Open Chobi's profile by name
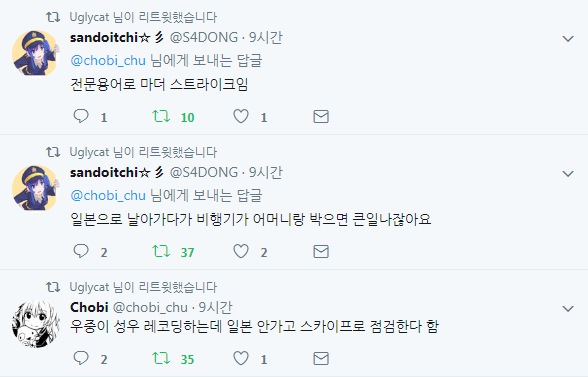588x377 pixels. [89, 307]
